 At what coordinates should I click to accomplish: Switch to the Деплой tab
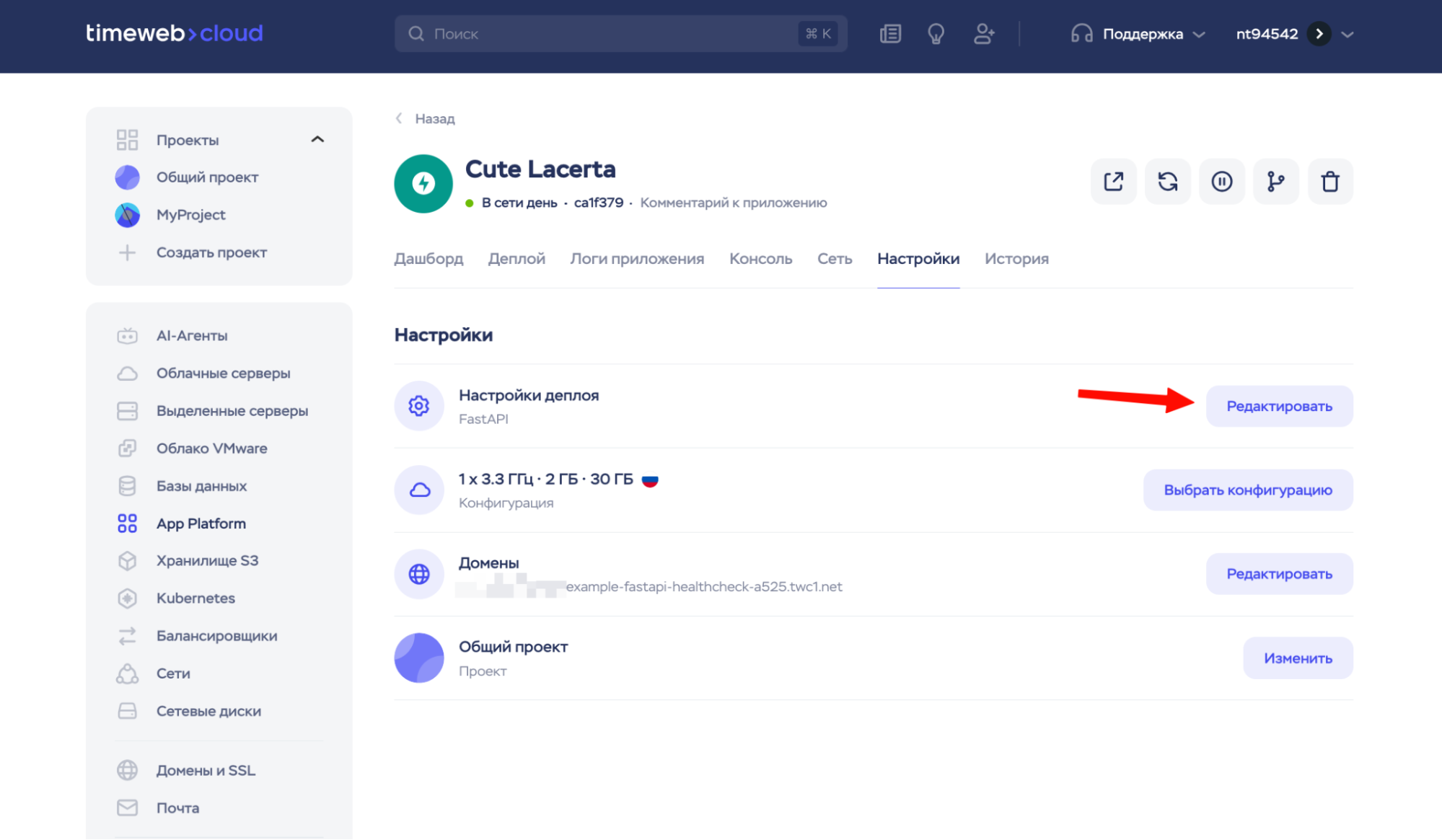(516, 259)
